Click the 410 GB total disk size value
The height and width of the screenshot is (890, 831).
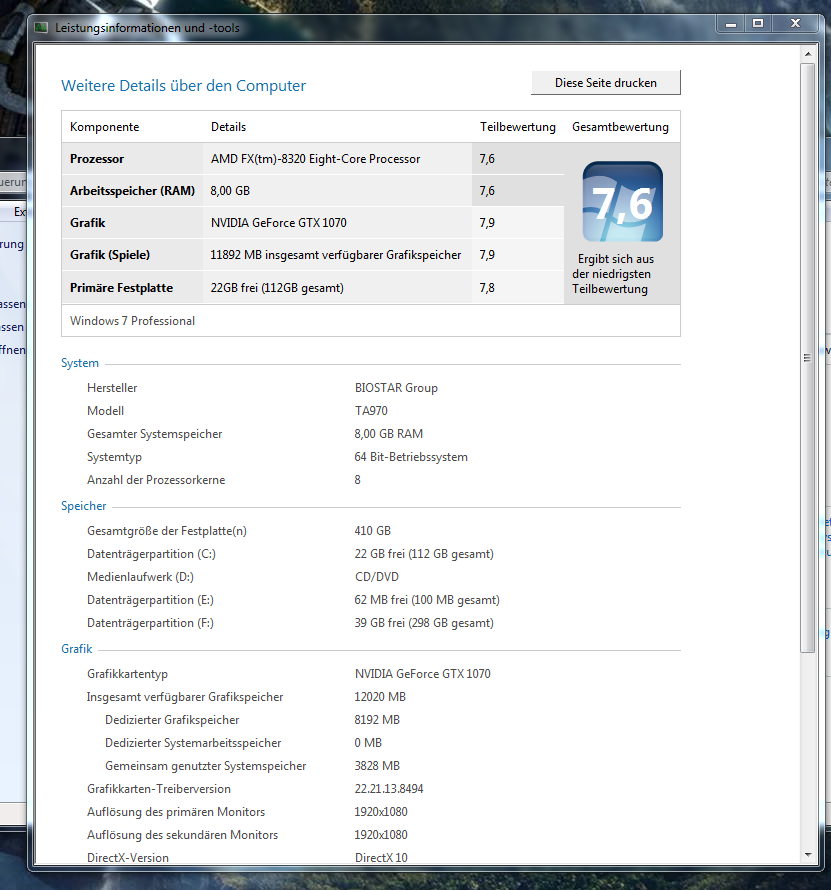[372, 531]
